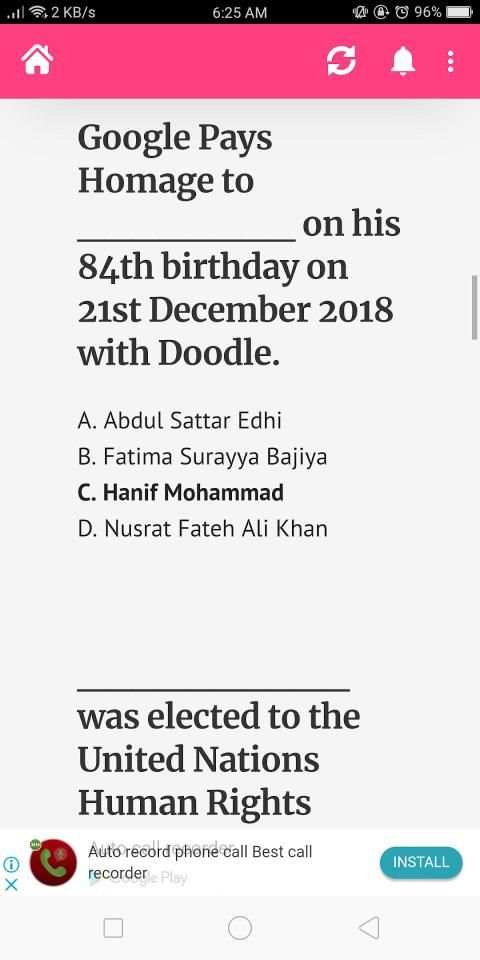Select option D. Nusrat Fateh Ali Khan
The width and height of the screenshot is (480, 960).
203,528
